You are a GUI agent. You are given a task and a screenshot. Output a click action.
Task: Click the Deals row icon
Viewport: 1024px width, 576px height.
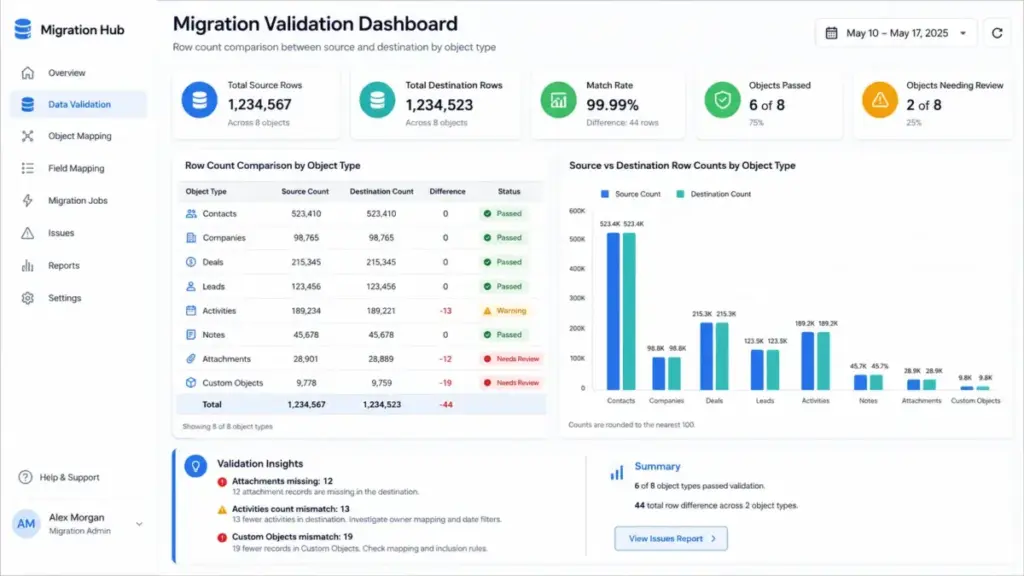click(191, 262)
